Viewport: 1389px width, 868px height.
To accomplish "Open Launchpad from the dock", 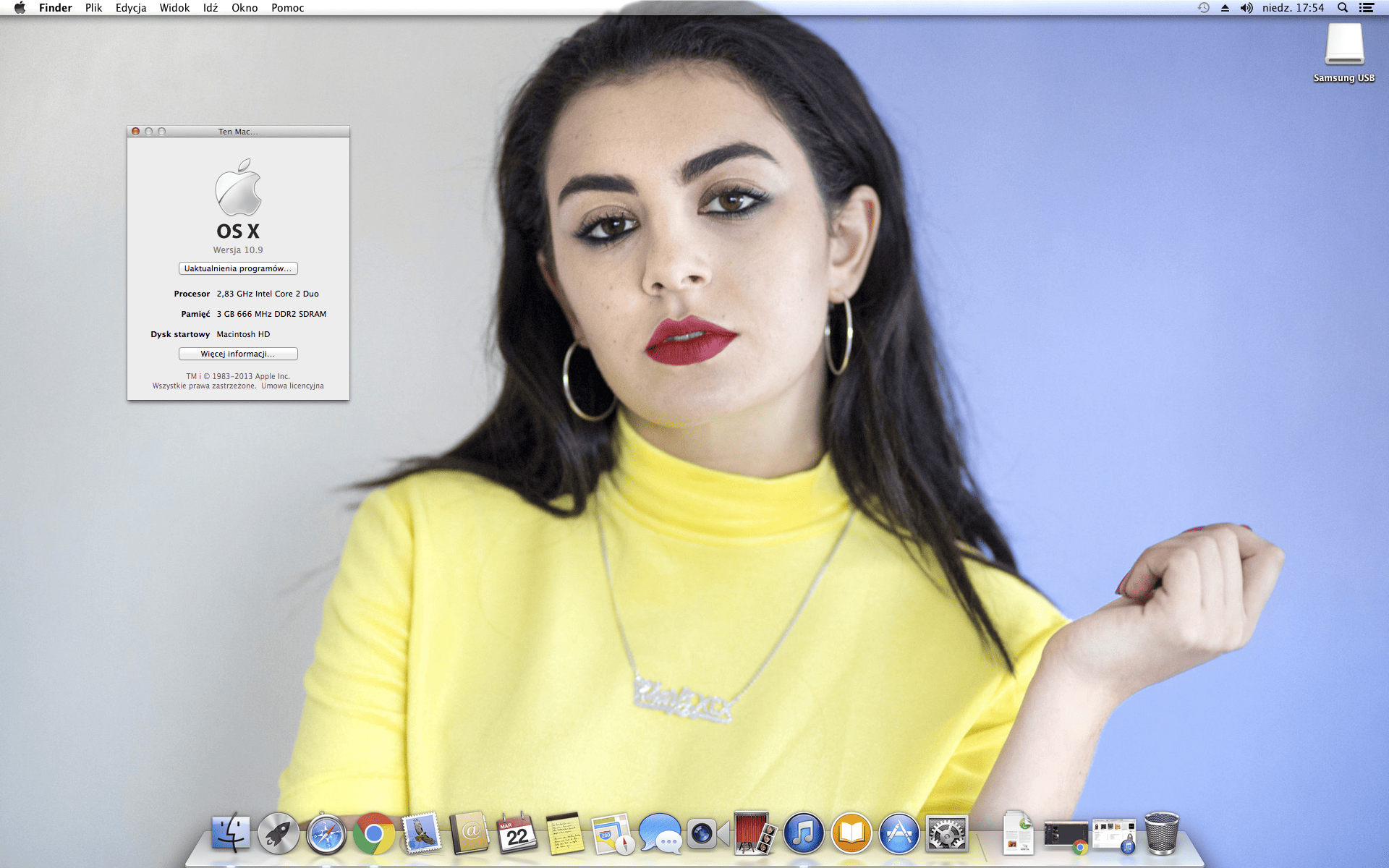I will 279,833.
